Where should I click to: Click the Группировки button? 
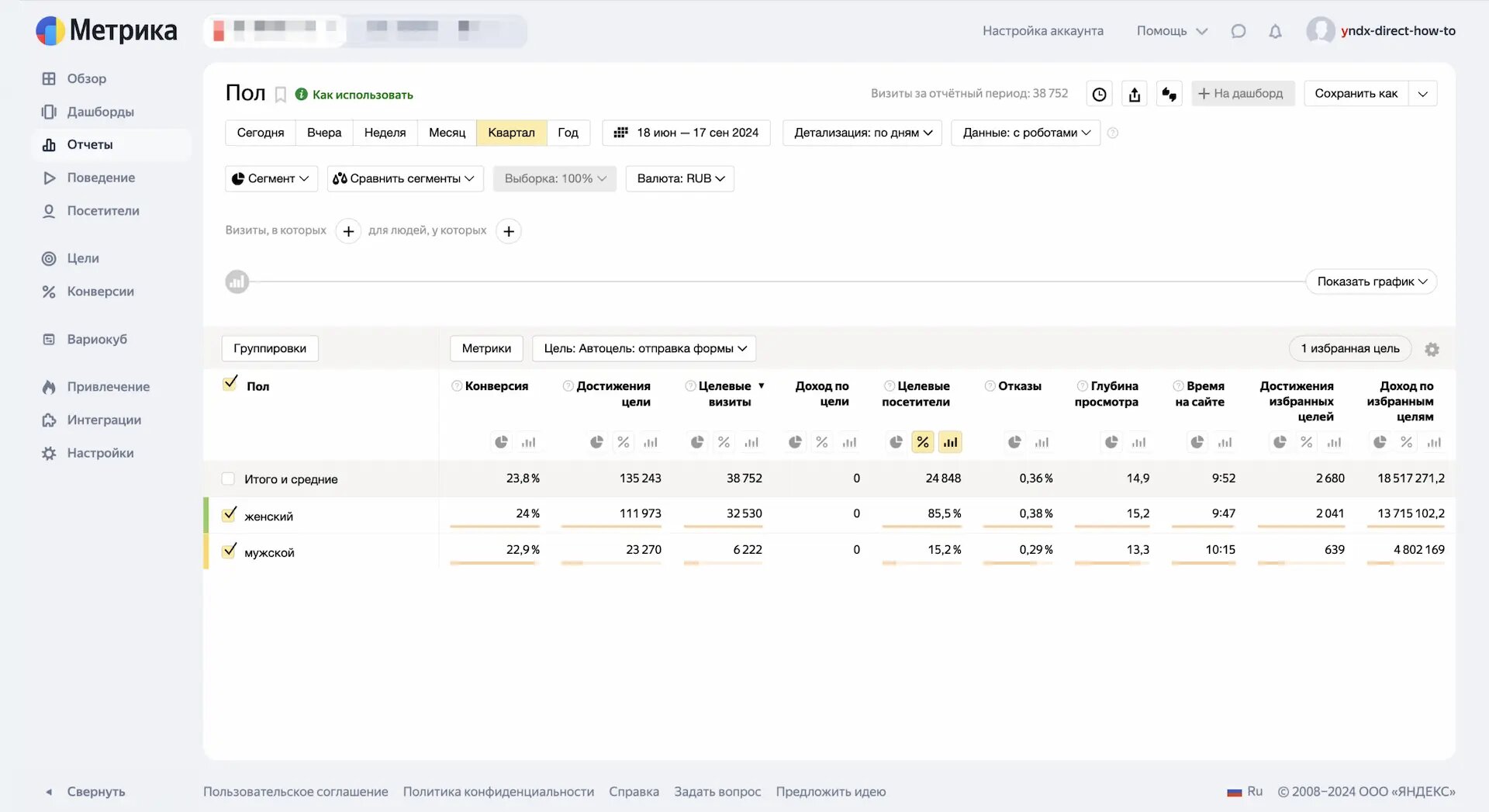point(270,348)
